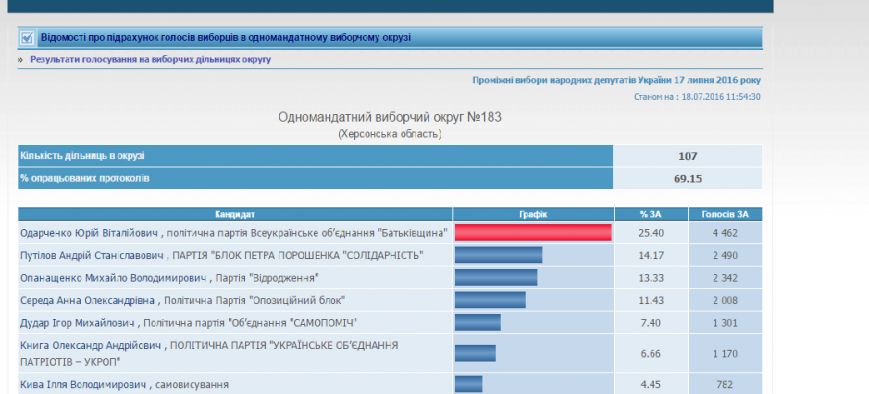Click the value 107
The height and width of the screenshot is (394, 869).
[687, 156]
